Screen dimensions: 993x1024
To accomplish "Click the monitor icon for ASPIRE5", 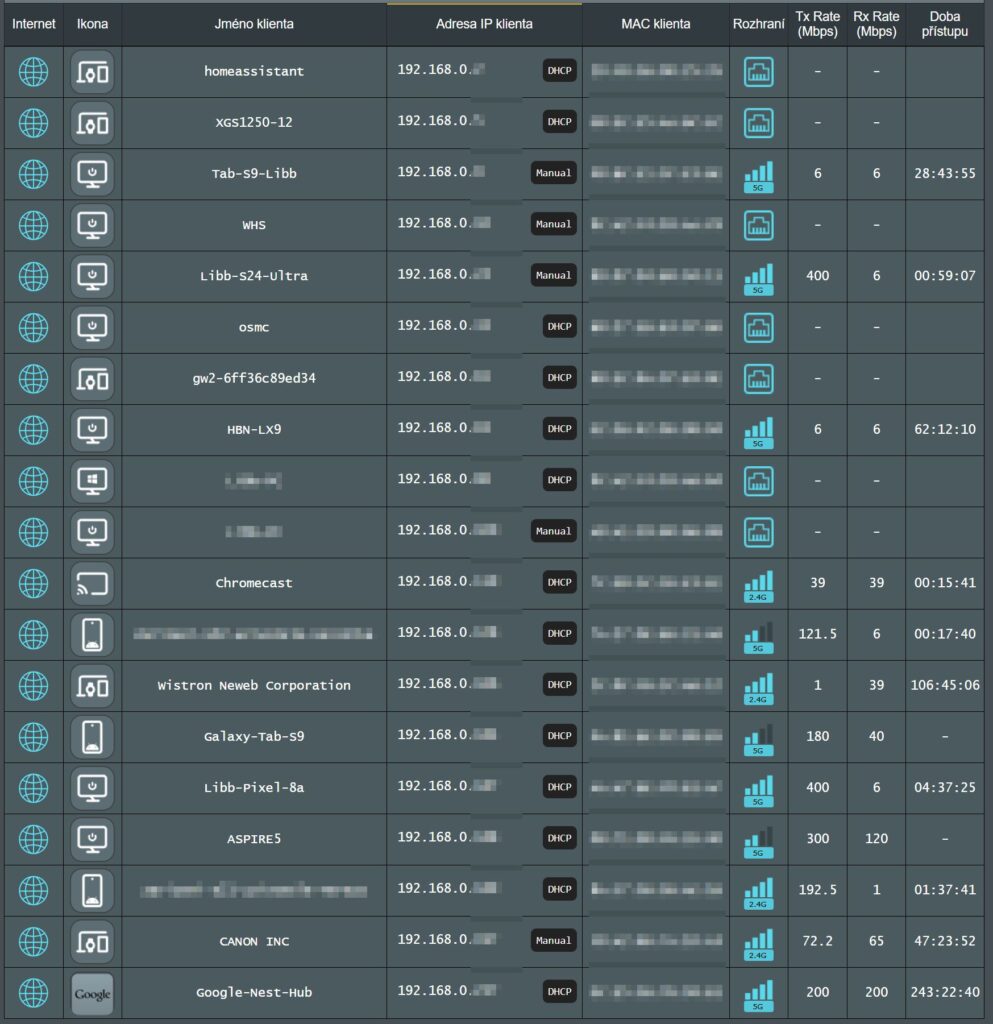I will [92, 839].
